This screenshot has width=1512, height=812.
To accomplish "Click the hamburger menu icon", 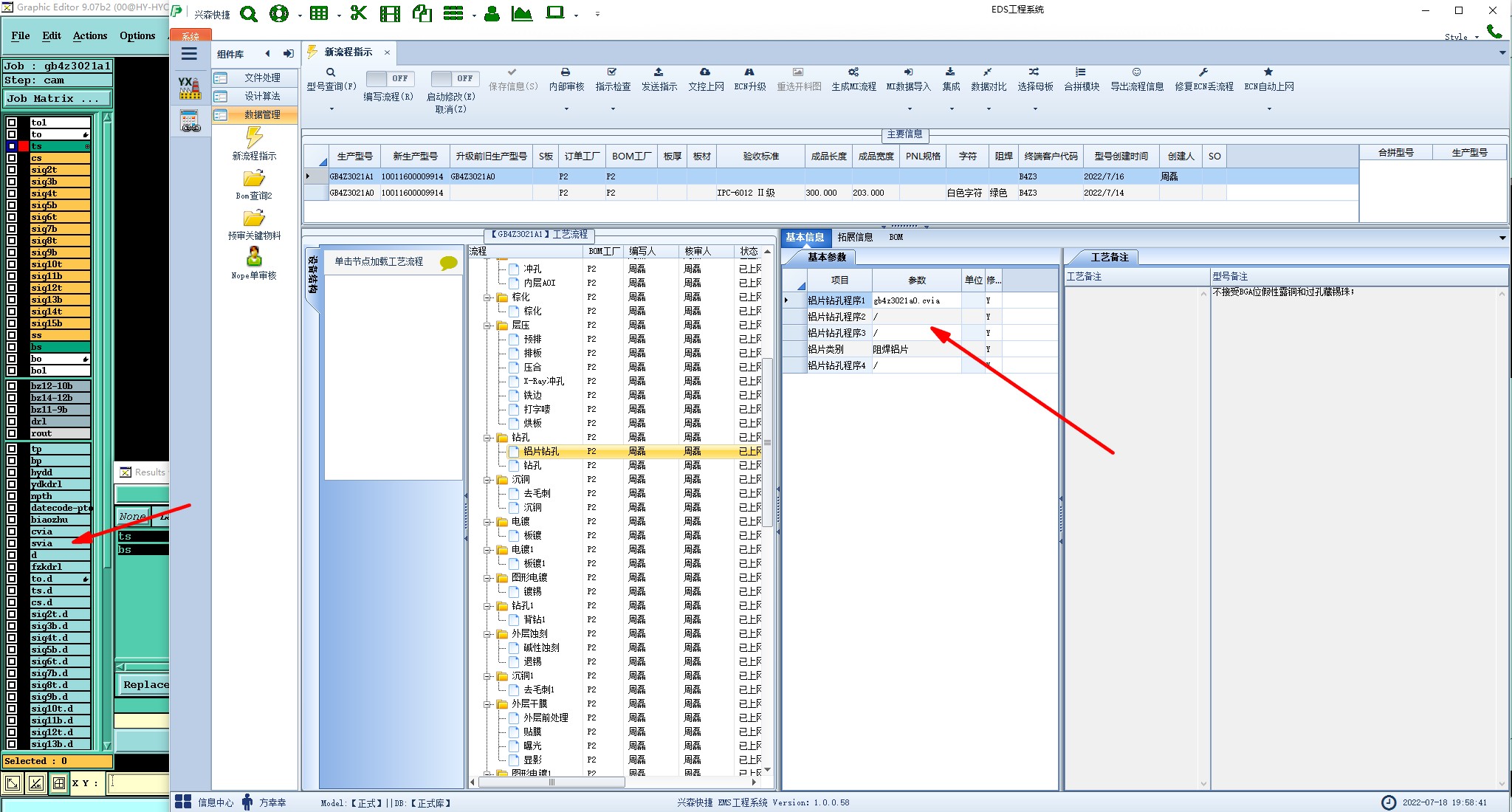I will 189,54.
